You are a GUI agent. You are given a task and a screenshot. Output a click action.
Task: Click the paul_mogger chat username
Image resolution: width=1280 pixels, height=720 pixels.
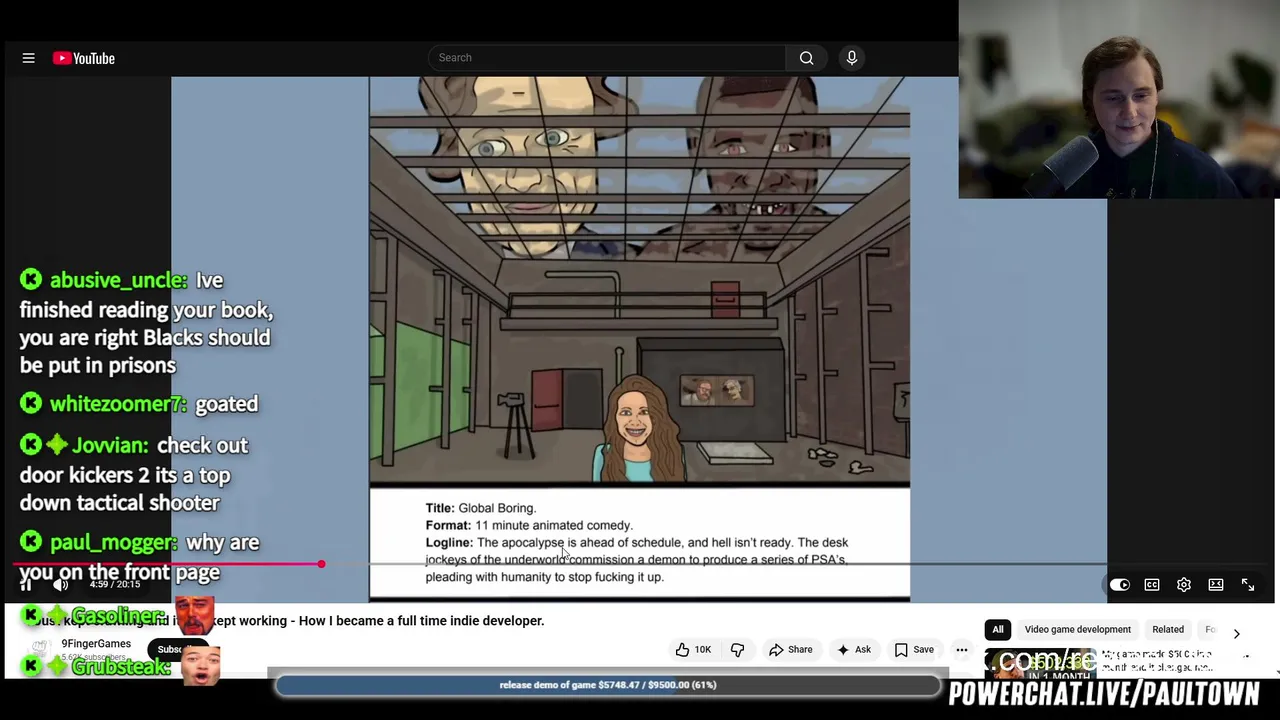point(114,542)
